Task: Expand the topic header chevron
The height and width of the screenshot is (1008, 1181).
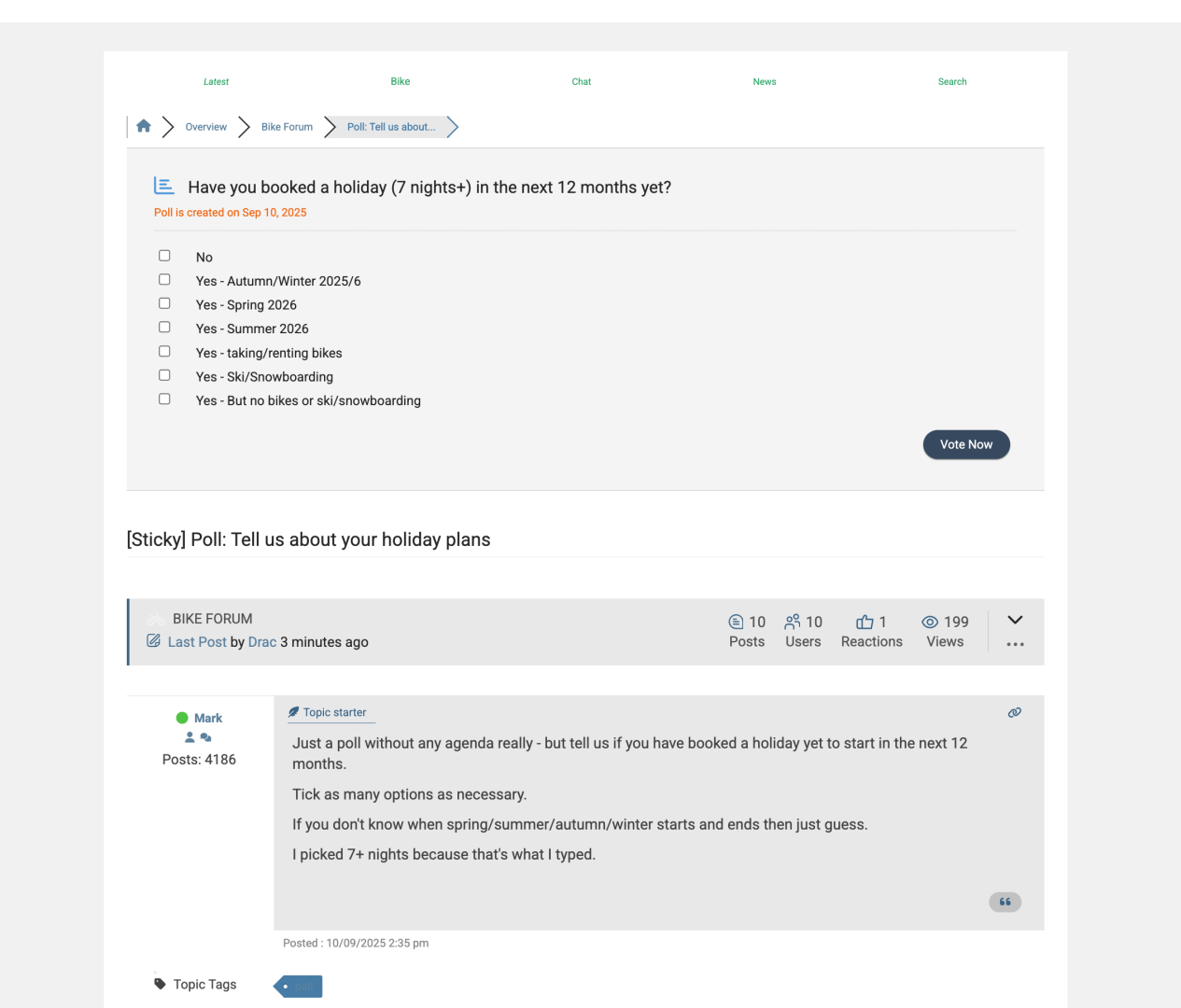Action: 1015,620
